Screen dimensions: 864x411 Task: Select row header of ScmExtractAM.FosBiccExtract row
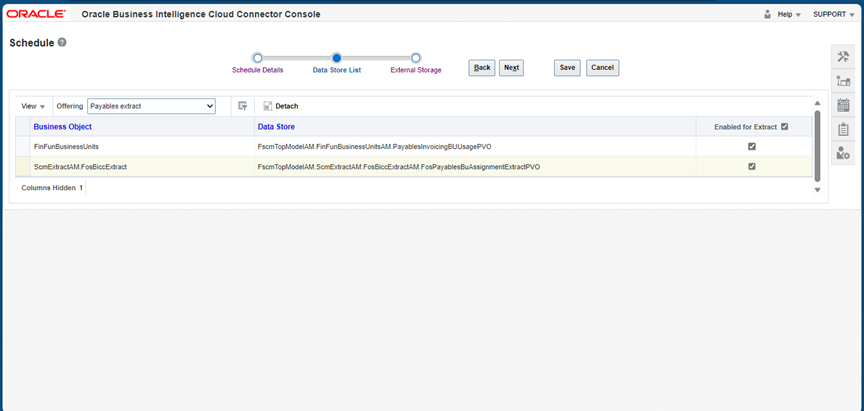point(23,166)
